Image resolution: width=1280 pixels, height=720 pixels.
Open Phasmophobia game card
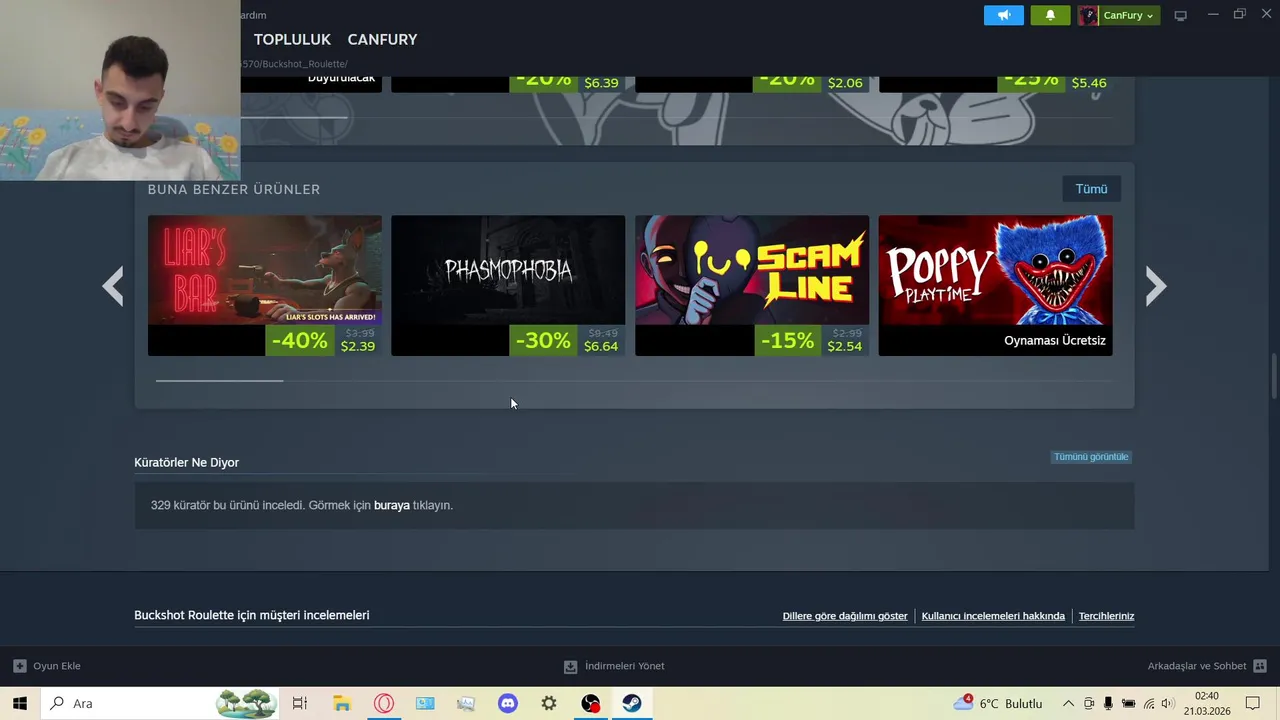pos(508,285)
